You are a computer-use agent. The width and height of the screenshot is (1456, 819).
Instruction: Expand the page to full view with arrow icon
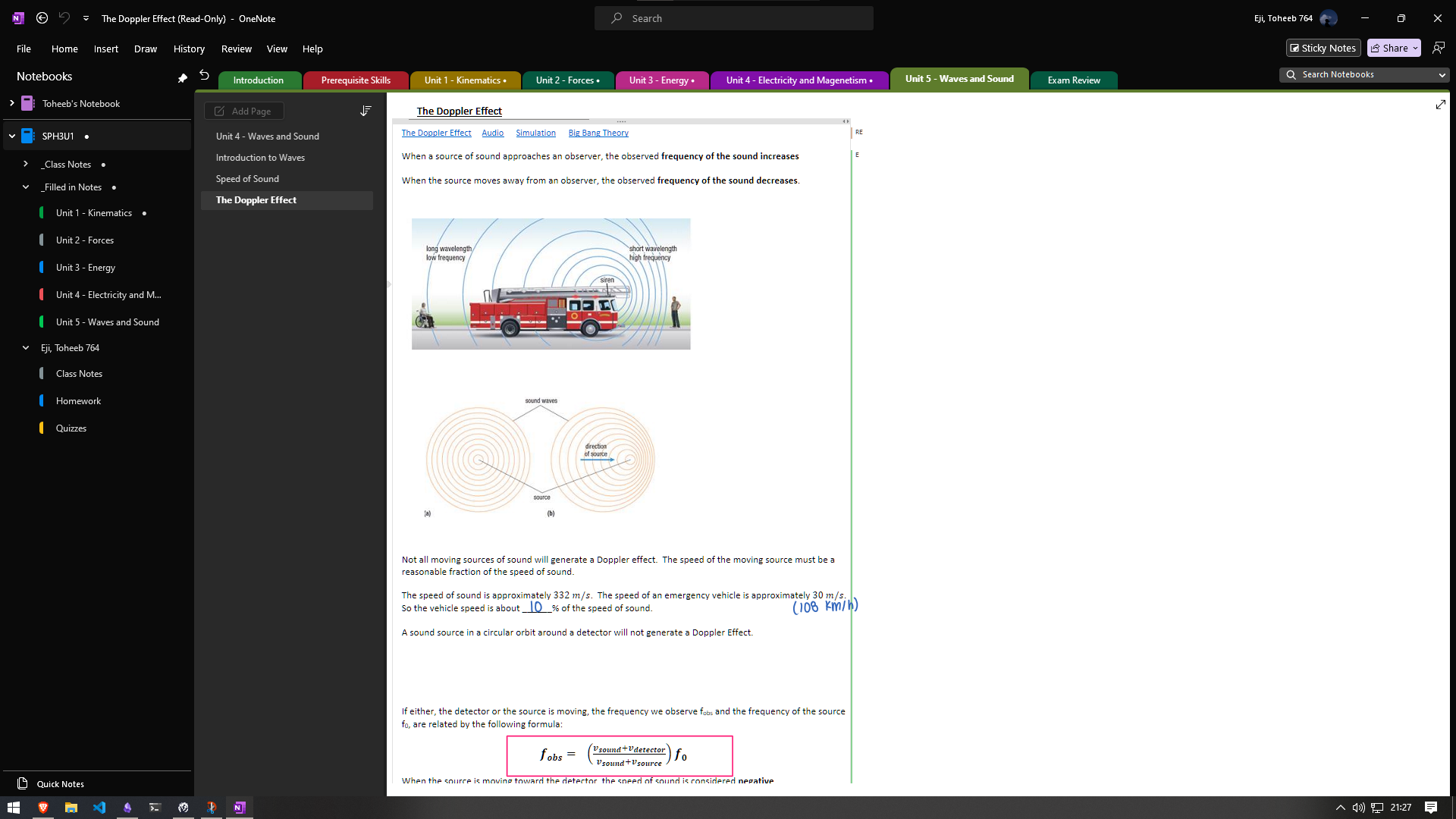1440,105
